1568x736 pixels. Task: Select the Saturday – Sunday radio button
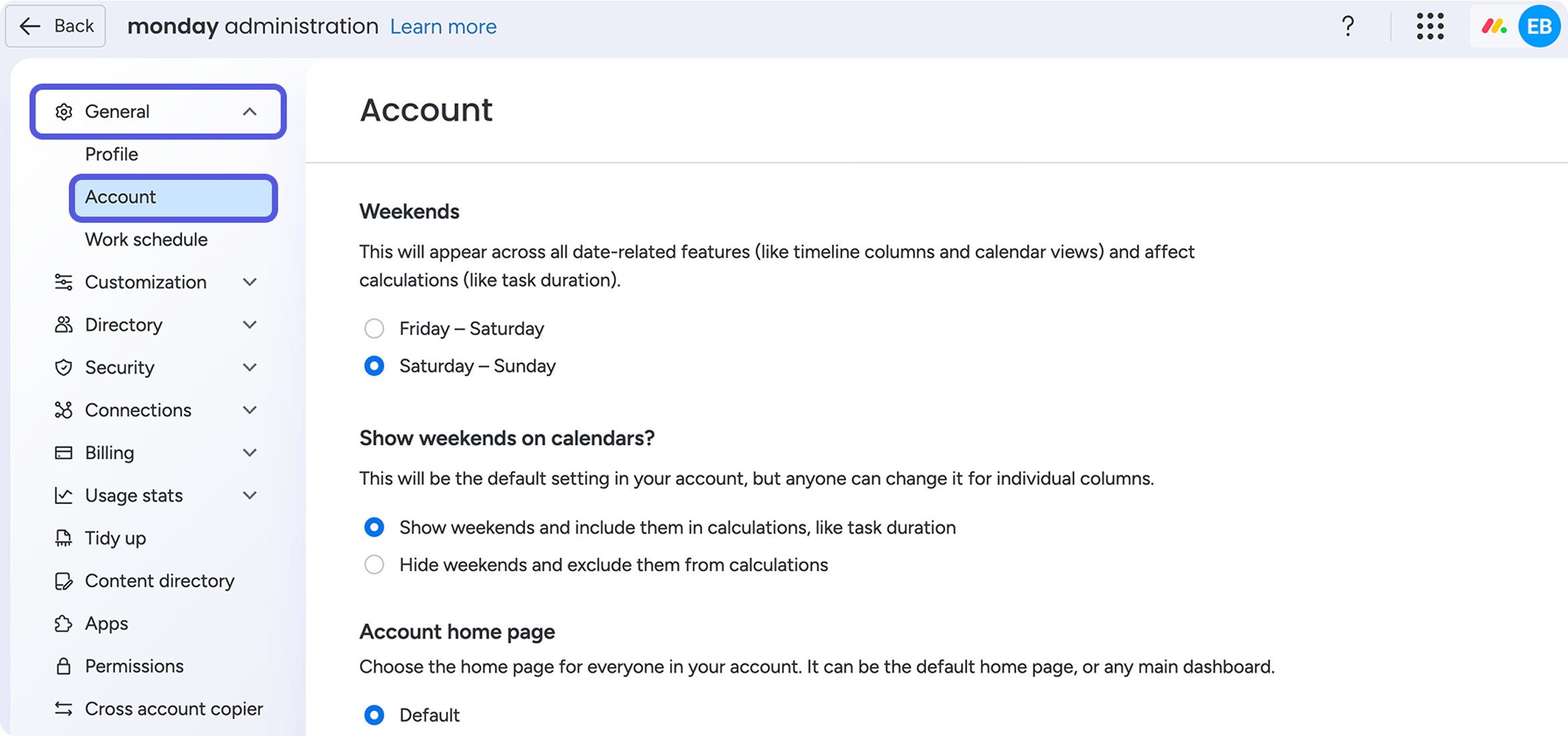coord(374,366)
